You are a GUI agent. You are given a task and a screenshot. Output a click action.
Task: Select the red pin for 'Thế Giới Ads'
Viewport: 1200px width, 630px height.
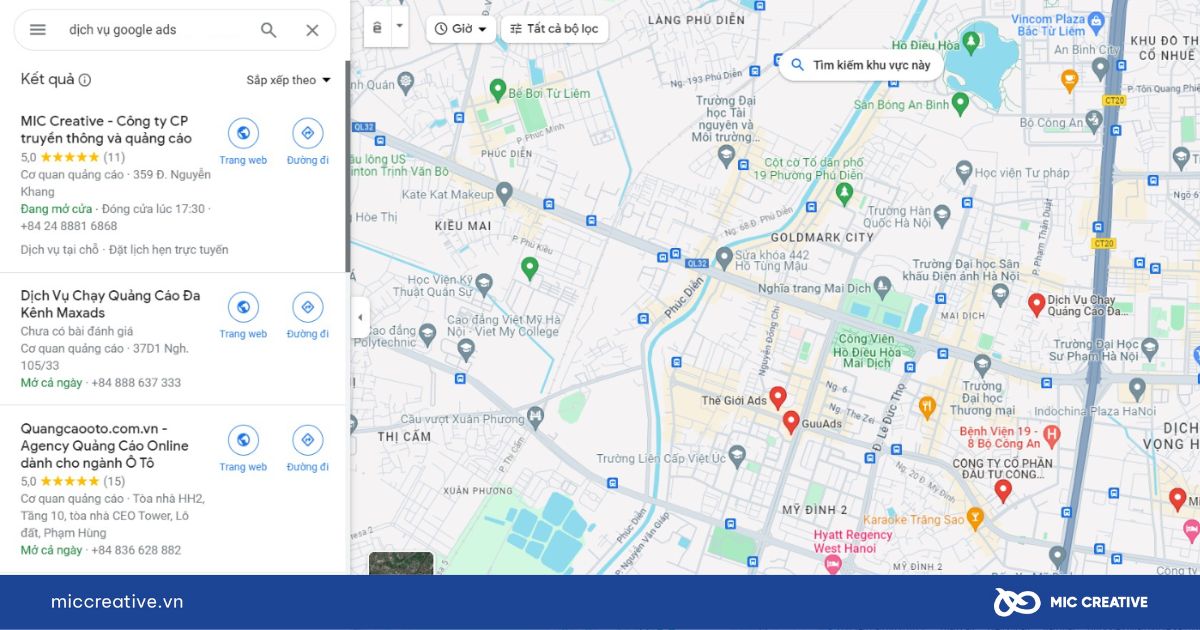pyautogui.click(x=778, y=399)
